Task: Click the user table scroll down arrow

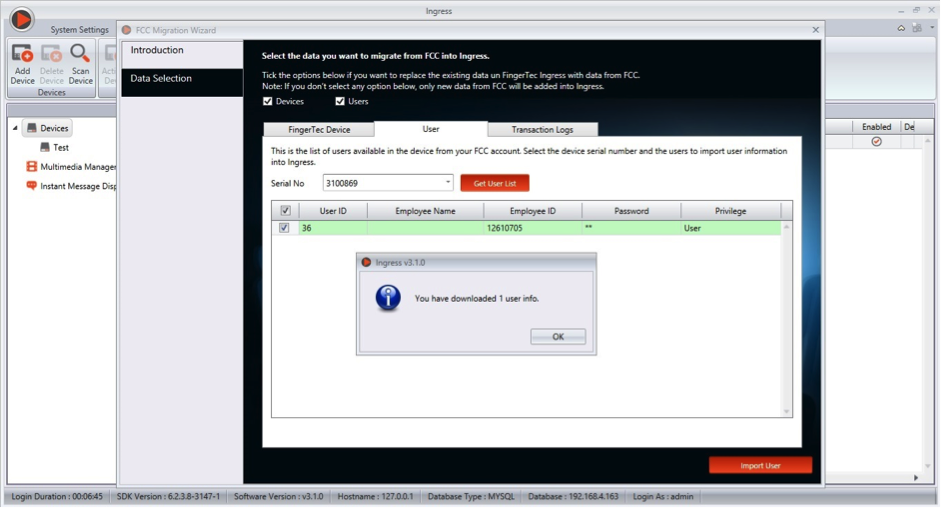Action: (x=786, y=411)
